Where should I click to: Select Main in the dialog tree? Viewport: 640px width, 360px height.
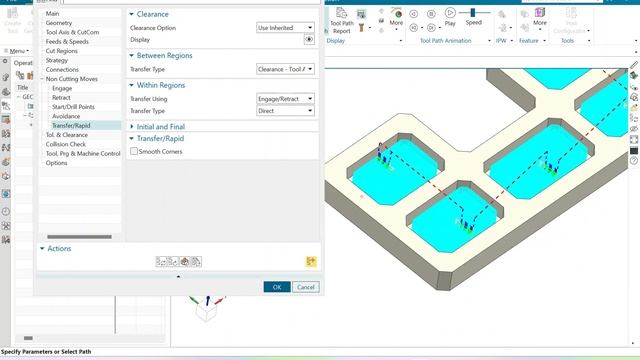point(52,13)
